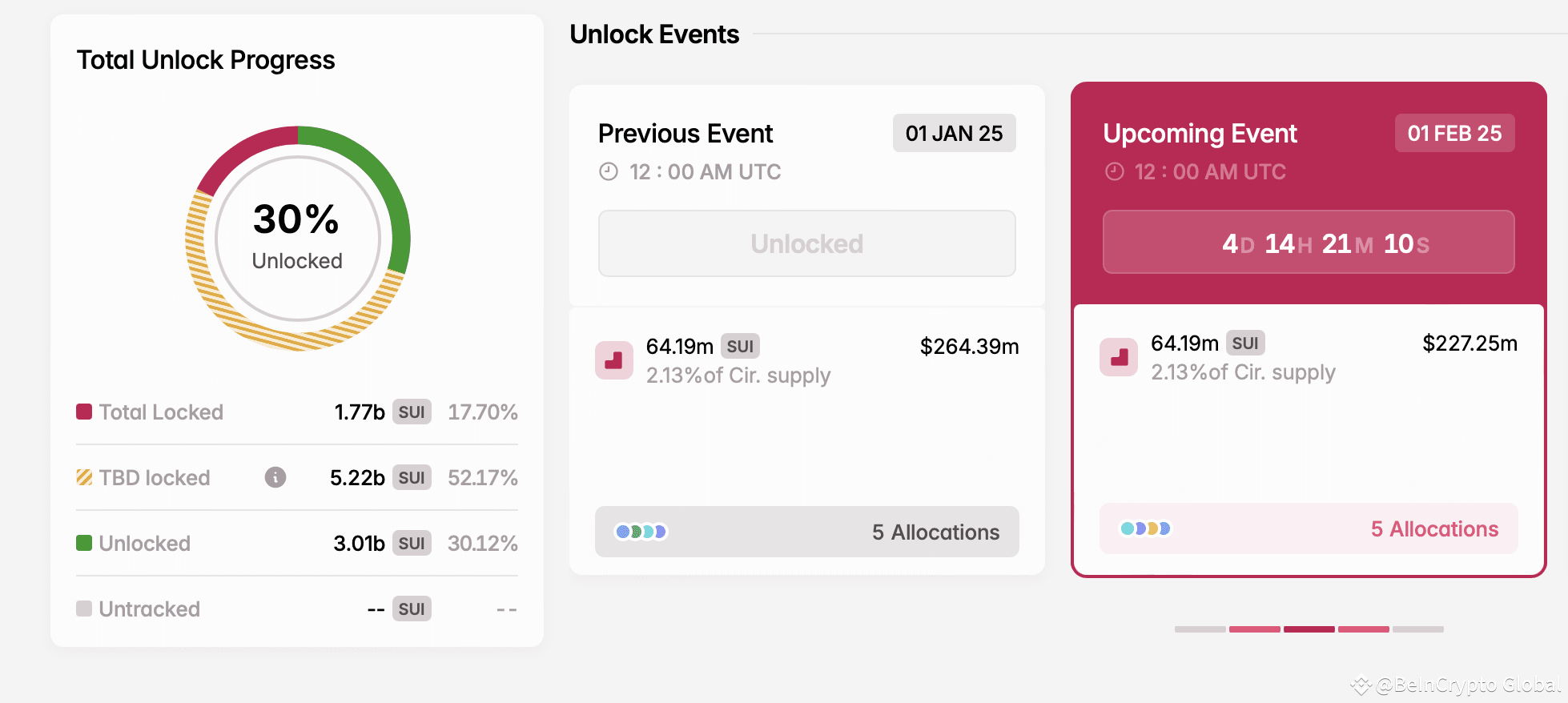The height and width of the screenshot is (703, 1568).
Task: Click the unlock chart icon on Upcoming Event
Action: (1118, 357)
